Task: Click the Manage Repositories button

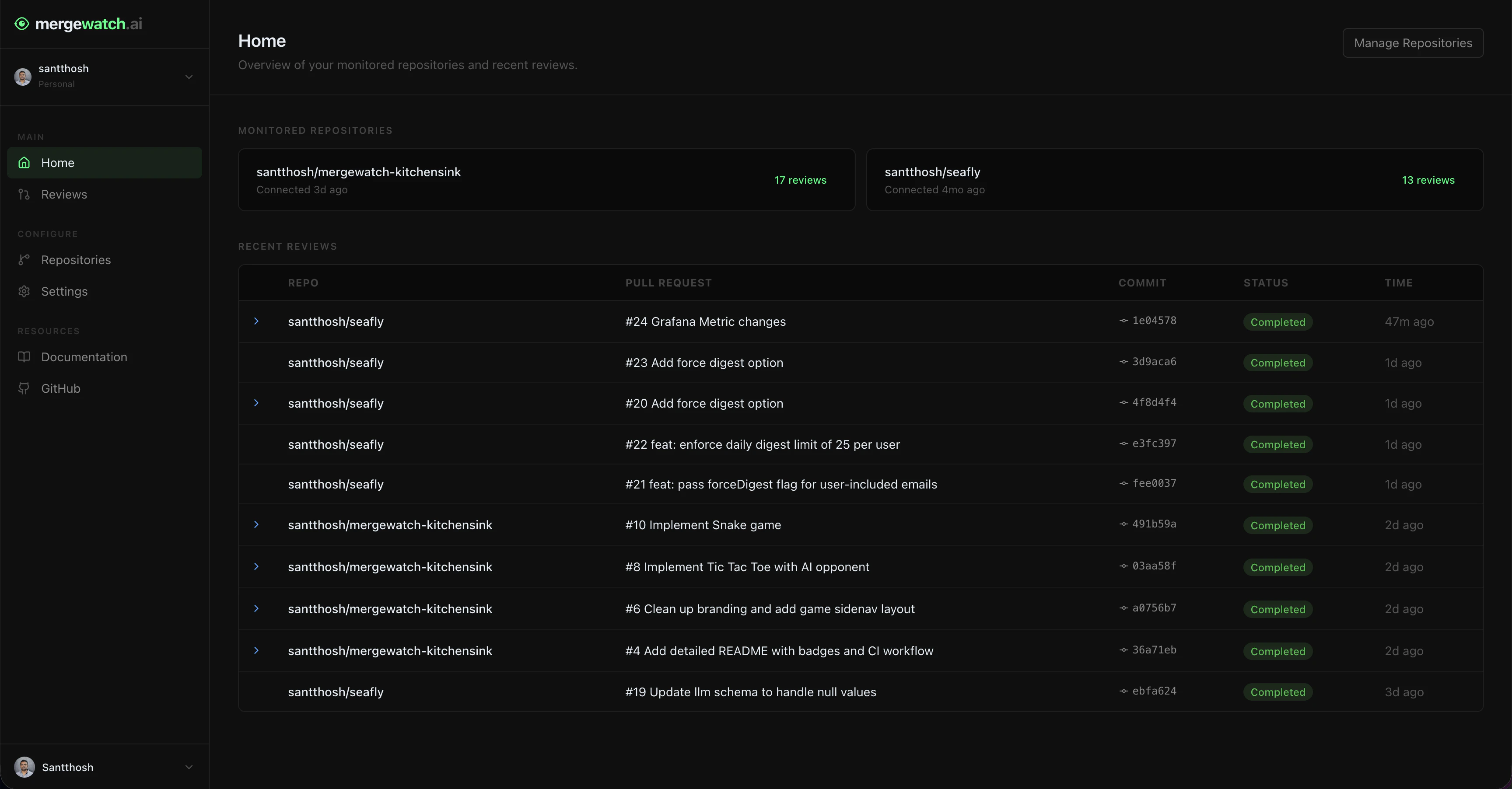Action: tap(1413, 43)
